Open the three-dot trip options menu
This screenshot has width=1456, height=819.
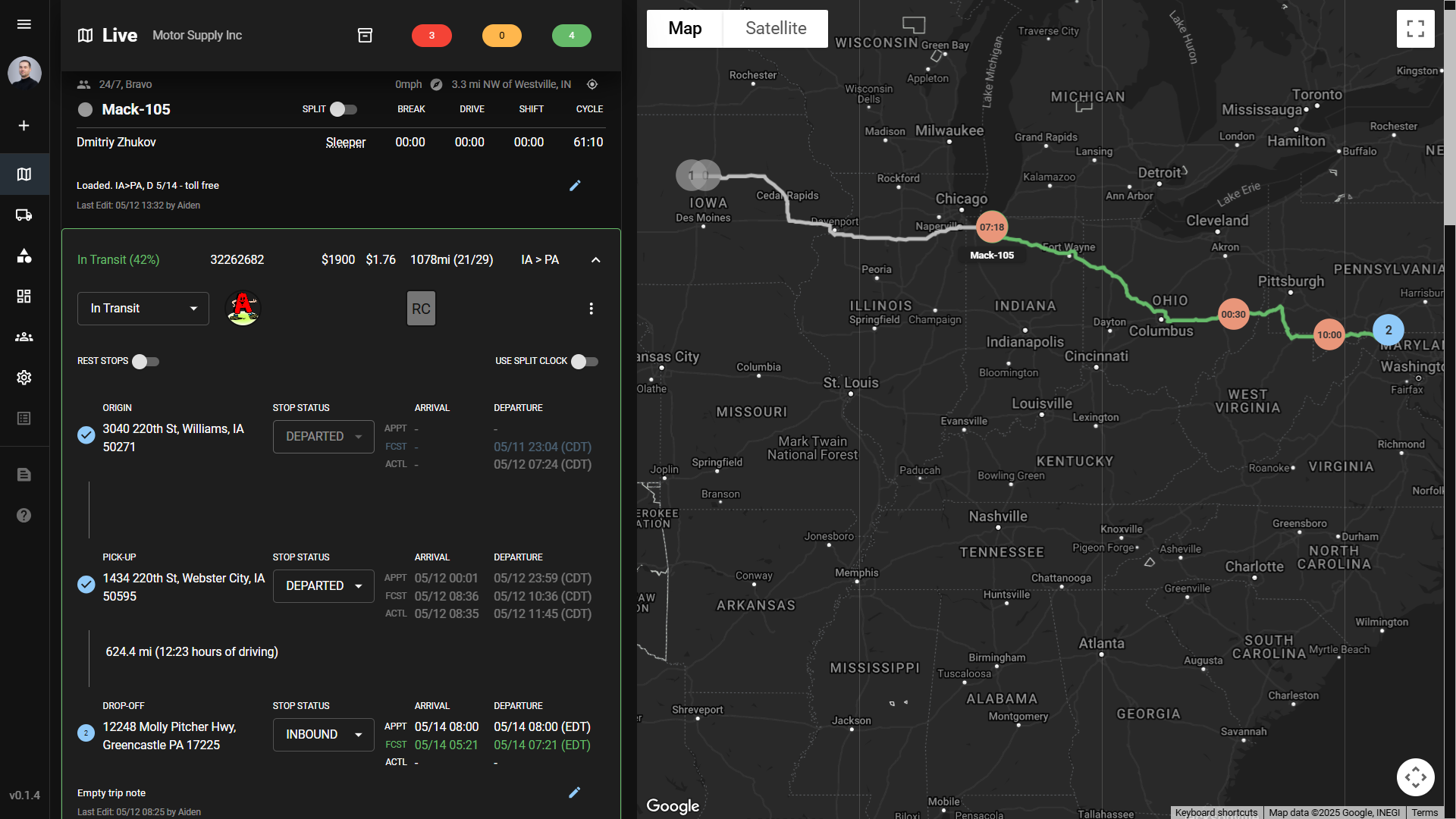click(591, 309)
